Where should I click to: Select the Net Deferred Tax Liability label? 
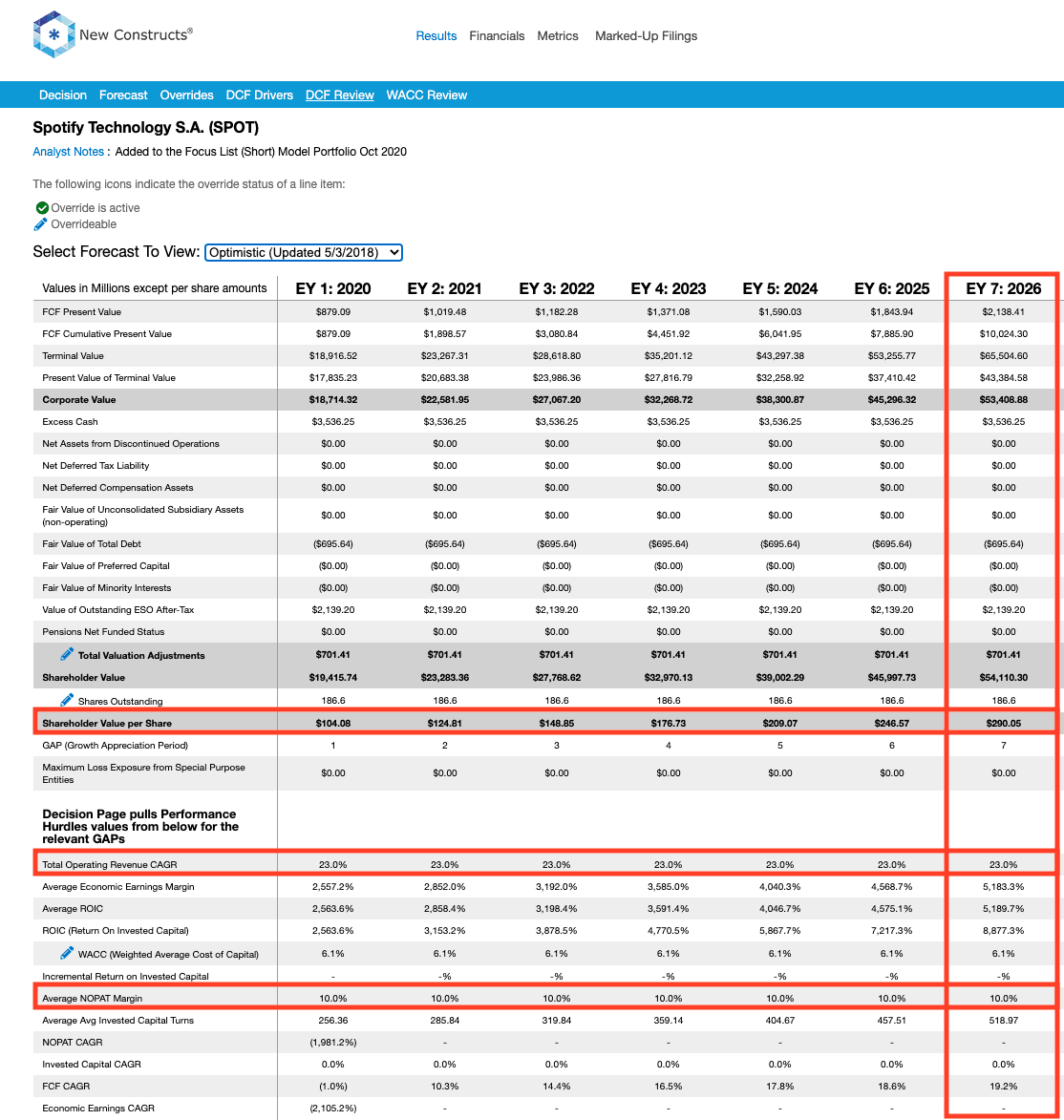[96, 466]
